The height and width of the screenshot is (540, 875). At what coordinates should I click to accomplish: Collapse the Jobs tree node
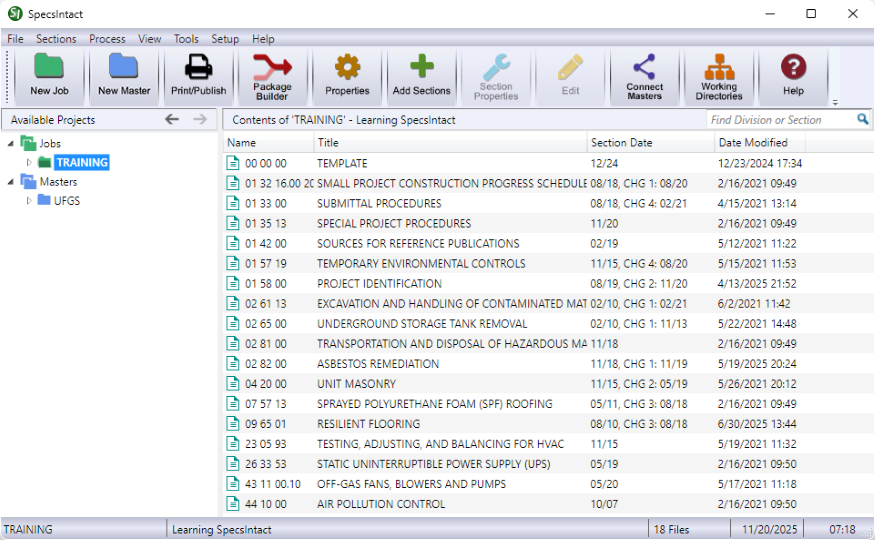point(11,143)
